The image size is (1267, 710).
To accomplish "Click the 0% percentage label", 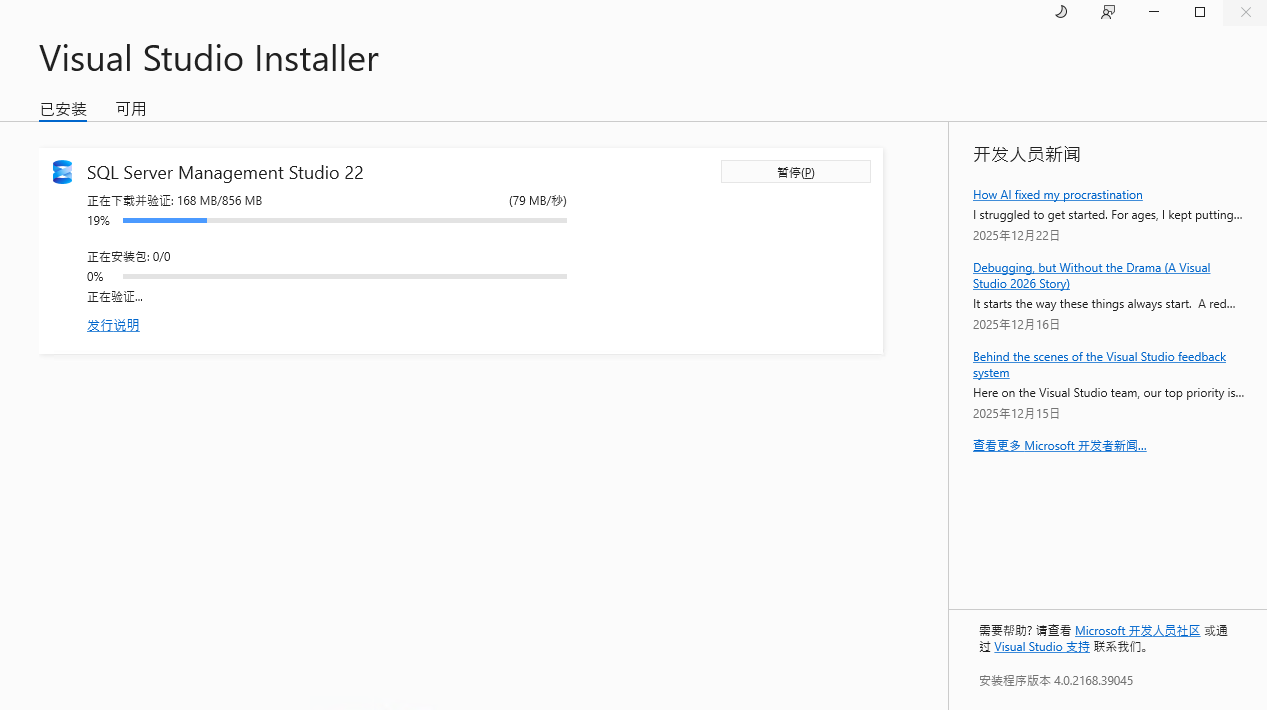I will point(95,277).
